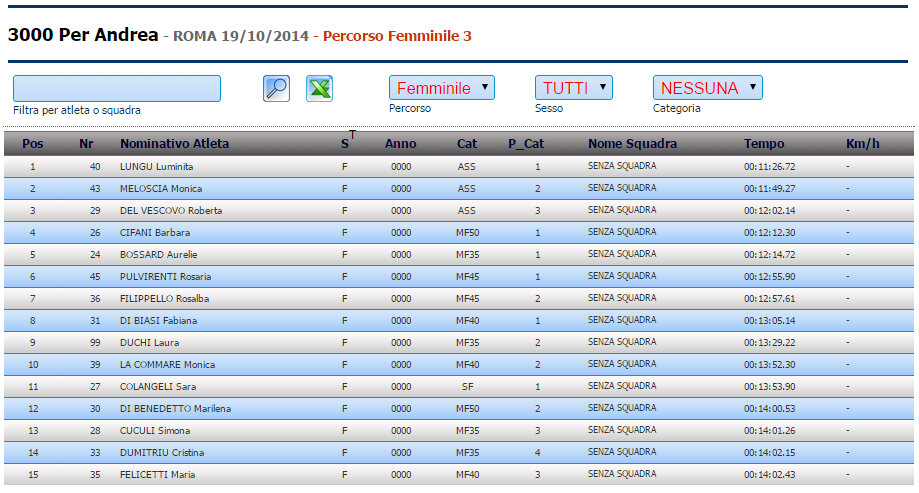This screenshot has height=493, width=919.
Task: Sort by the Pos column header
Action: tap(33, 144)
